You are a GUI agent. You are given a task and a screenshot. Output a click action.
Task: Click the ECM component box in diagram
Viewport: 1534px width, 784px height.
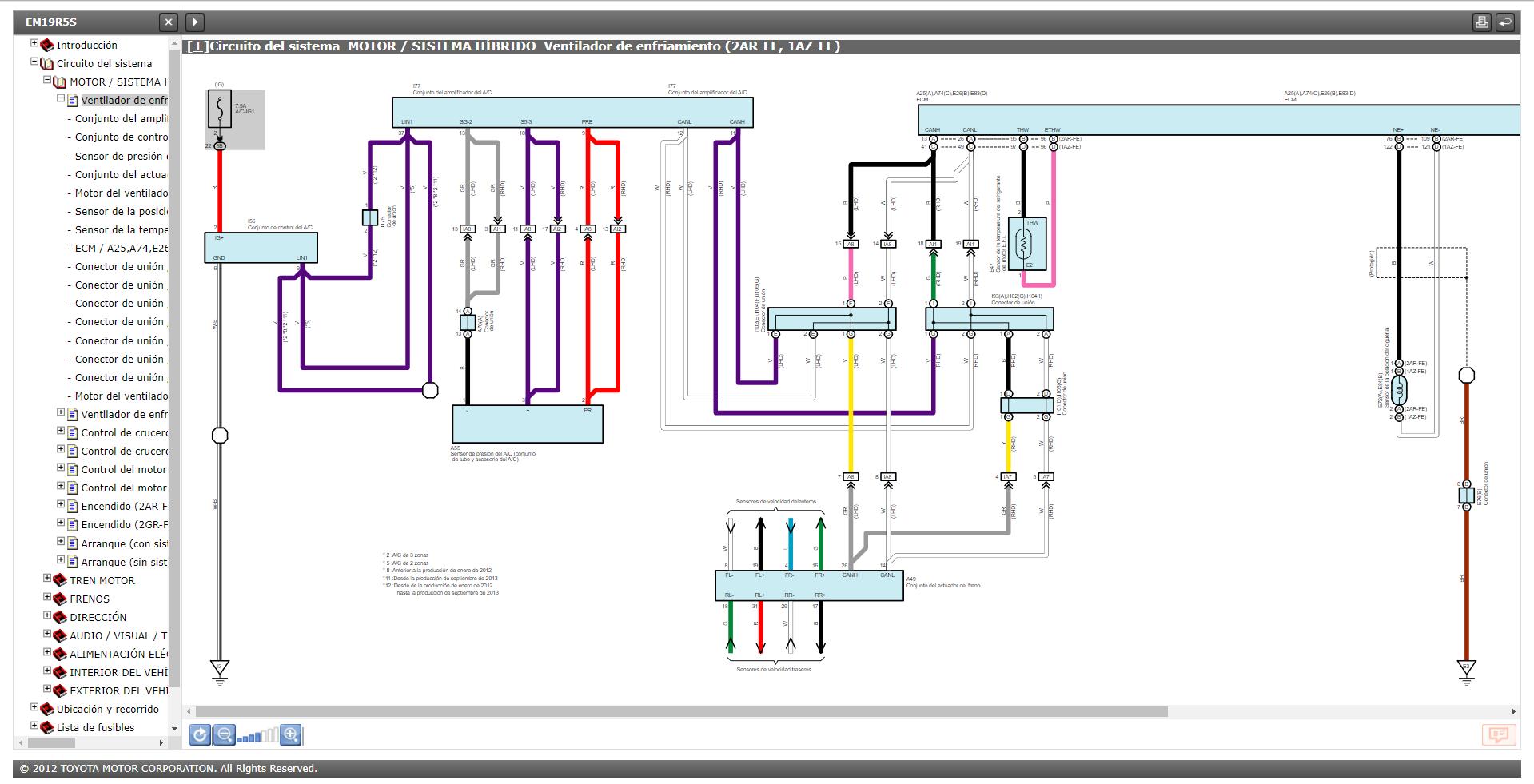tap(1218, 119)
